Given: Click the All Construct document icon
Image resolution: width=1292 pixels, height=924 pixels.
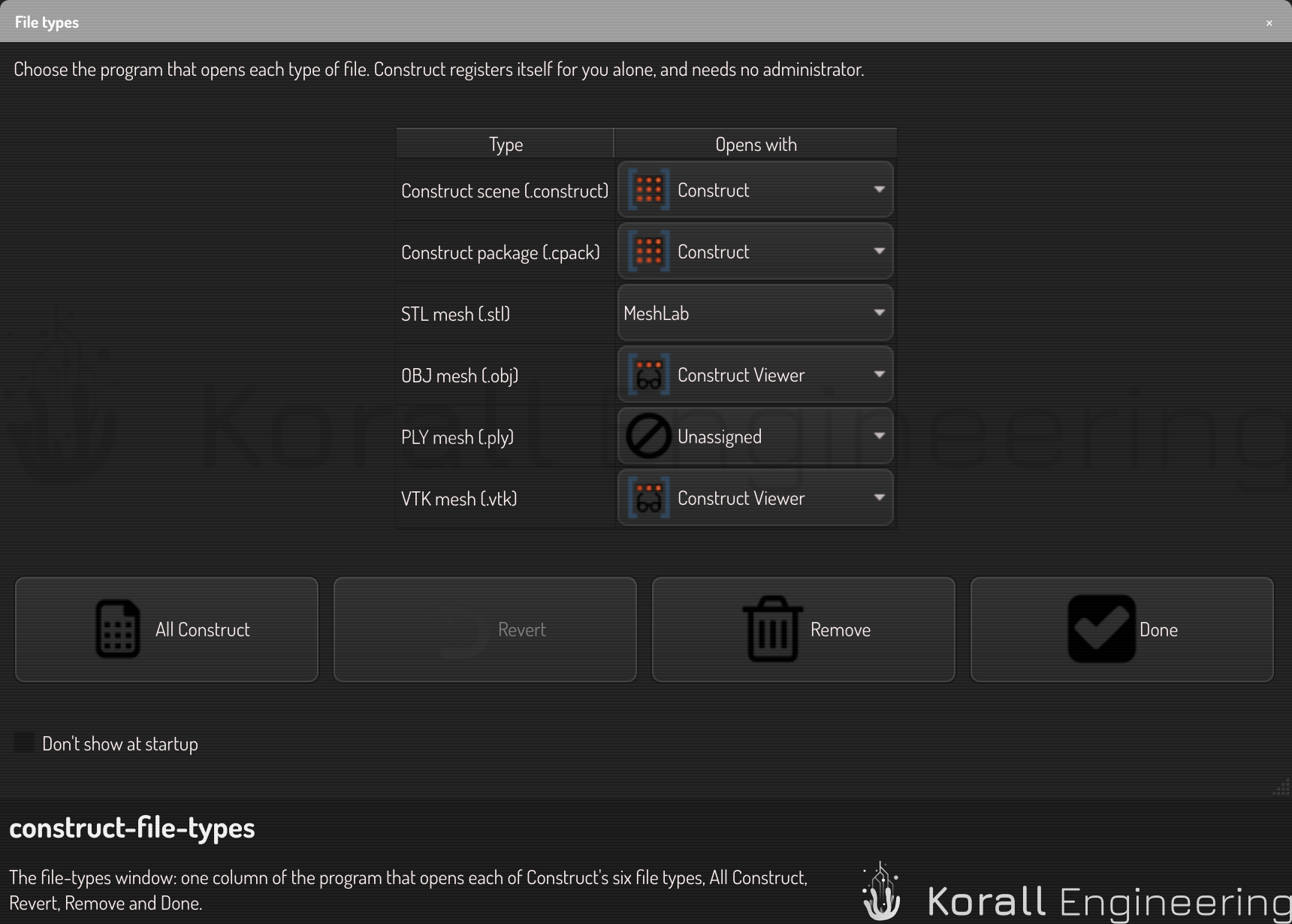Looking at the screenshot, I should coord(118,630).
